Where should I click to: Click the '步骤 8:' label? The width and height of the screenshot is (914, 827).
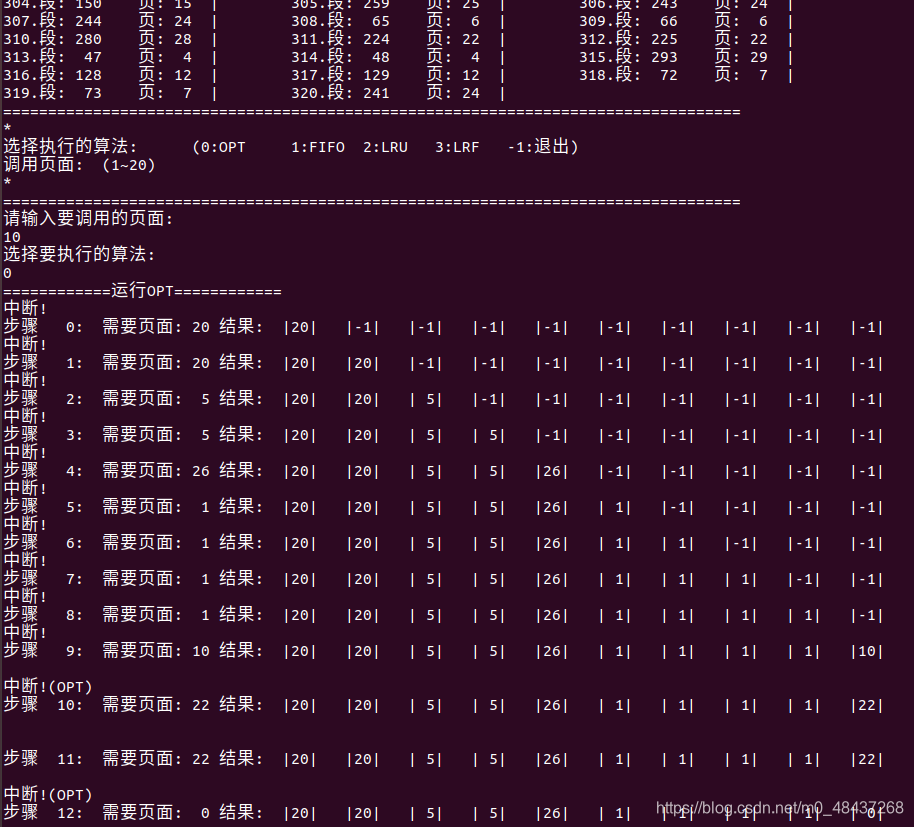tap(43, 615)
